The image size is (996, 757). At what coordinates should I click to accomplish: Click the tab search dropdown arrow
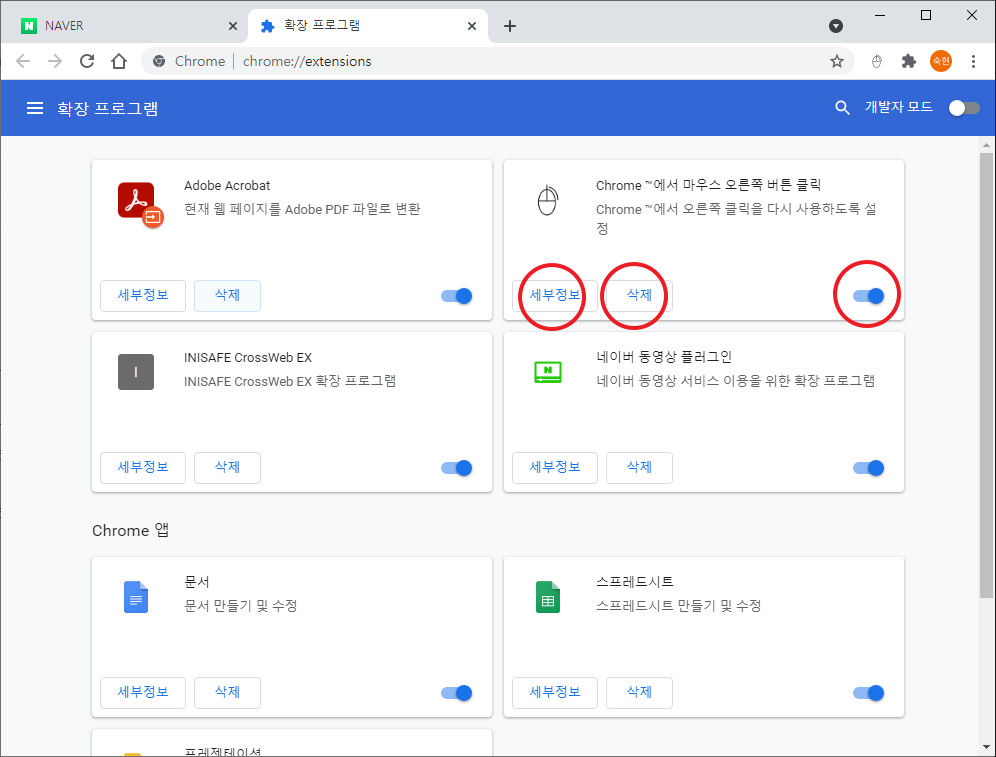tap(836, 26)
